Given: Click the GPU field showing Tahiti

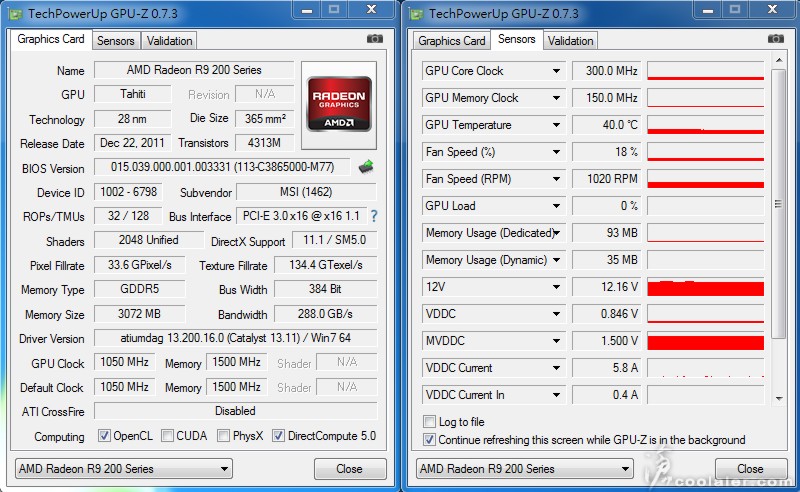Looking at the screenshot, I should (133, 94).
